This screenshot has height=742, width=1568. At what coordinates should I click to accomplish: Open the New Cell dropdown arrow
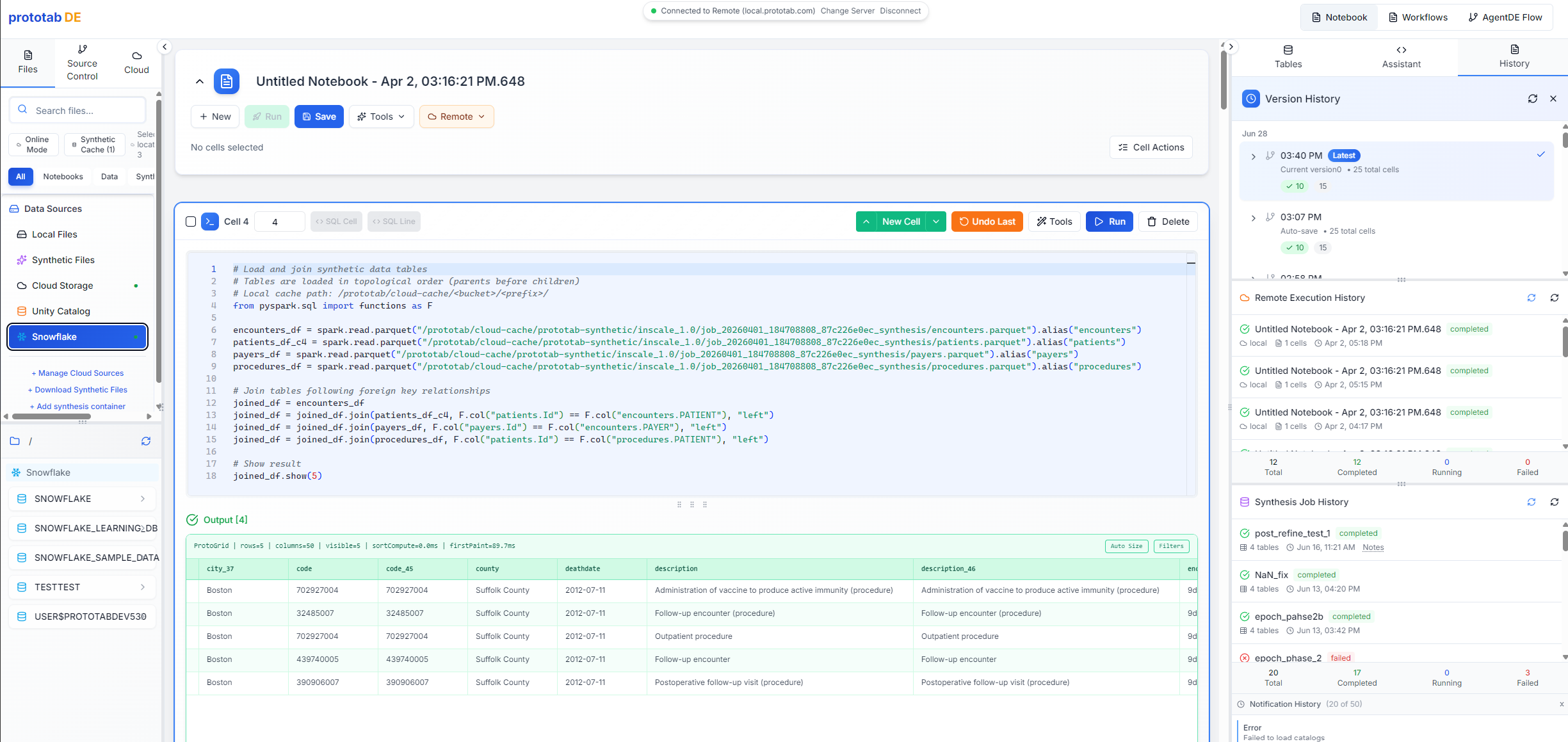(936, 222)
